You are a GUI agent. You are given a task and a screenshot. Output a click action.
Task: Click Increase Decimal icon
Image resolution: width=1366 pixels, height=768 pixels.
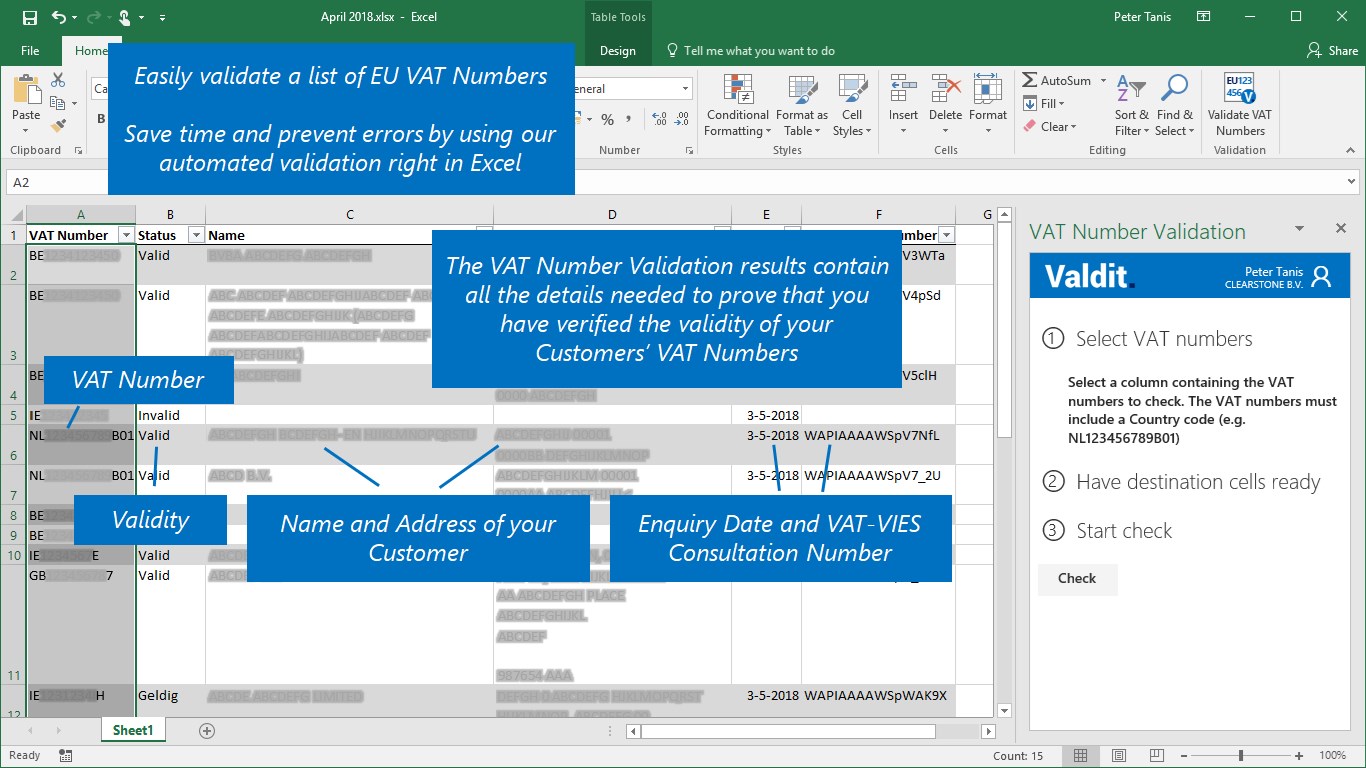[x=660, y=120]
